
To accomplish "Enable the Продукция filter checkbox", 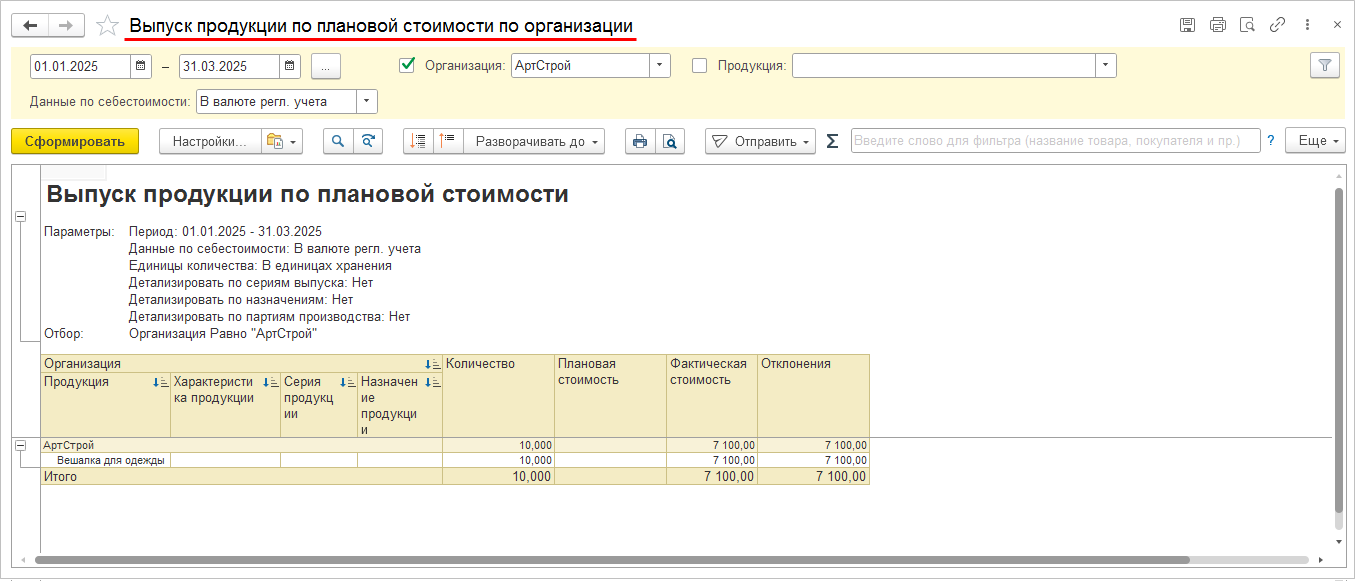I will point(700,66).
